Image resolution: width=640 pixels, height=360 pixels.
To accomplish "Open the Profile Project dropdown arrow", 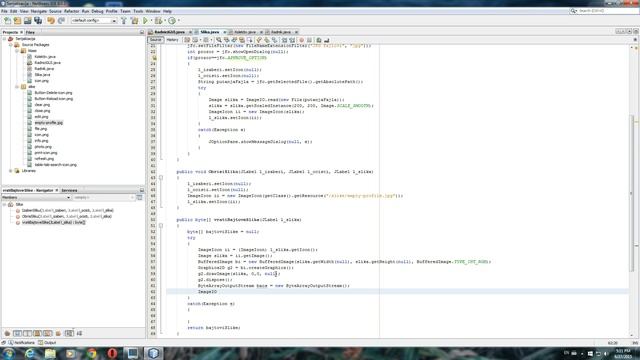I will pos(179,20).
